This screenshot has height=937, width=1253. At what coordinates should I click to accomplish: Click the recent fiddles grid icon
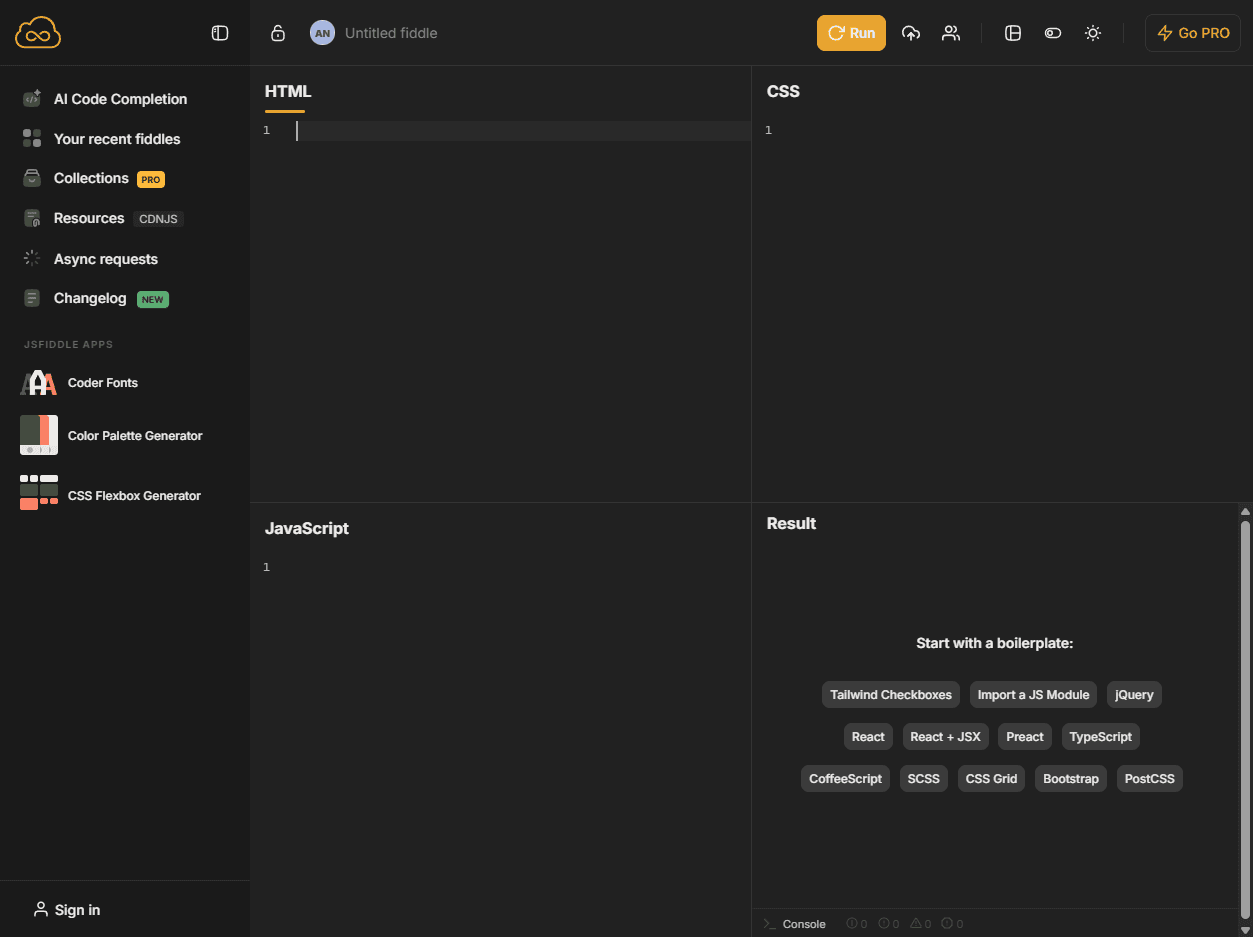[32, 138]
